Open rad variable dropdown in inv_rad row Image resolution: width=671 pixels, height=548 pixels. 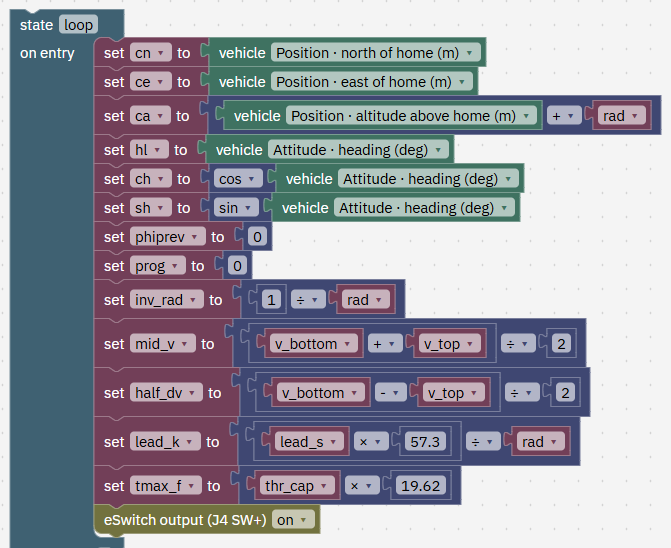tap(365, 300)
